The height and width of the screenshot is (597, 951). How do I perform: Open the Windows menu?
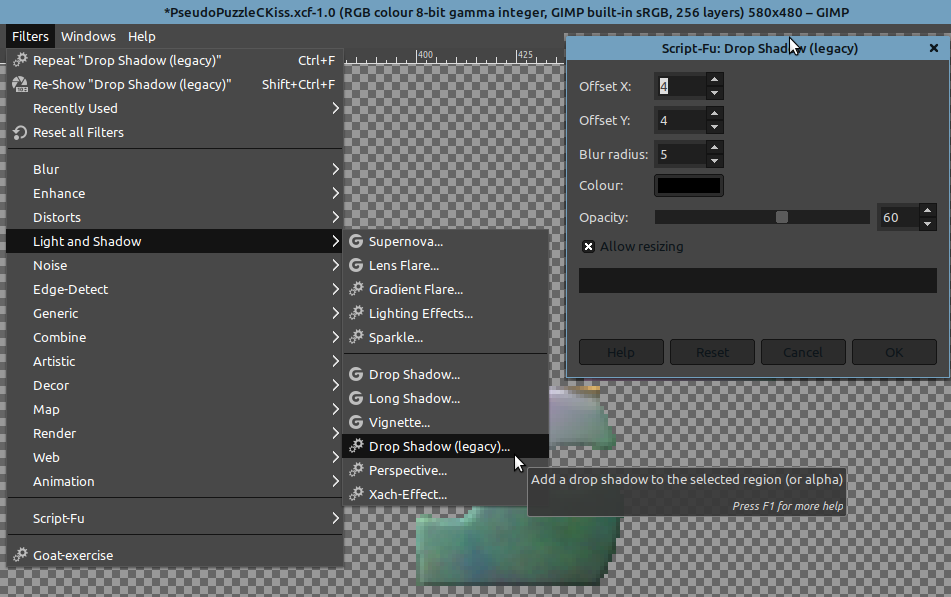88,36
